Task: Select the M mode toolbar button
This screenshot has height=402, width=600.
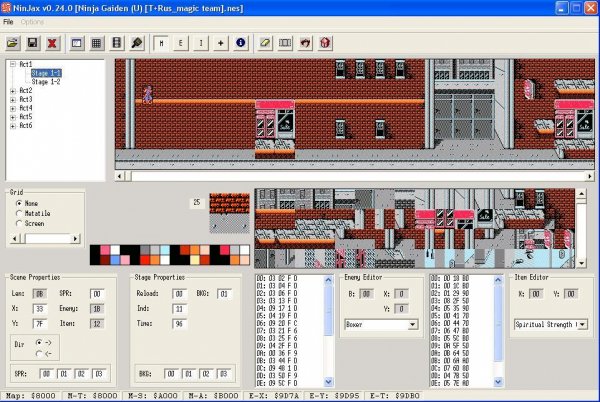Action: click(x=161, y=43)
